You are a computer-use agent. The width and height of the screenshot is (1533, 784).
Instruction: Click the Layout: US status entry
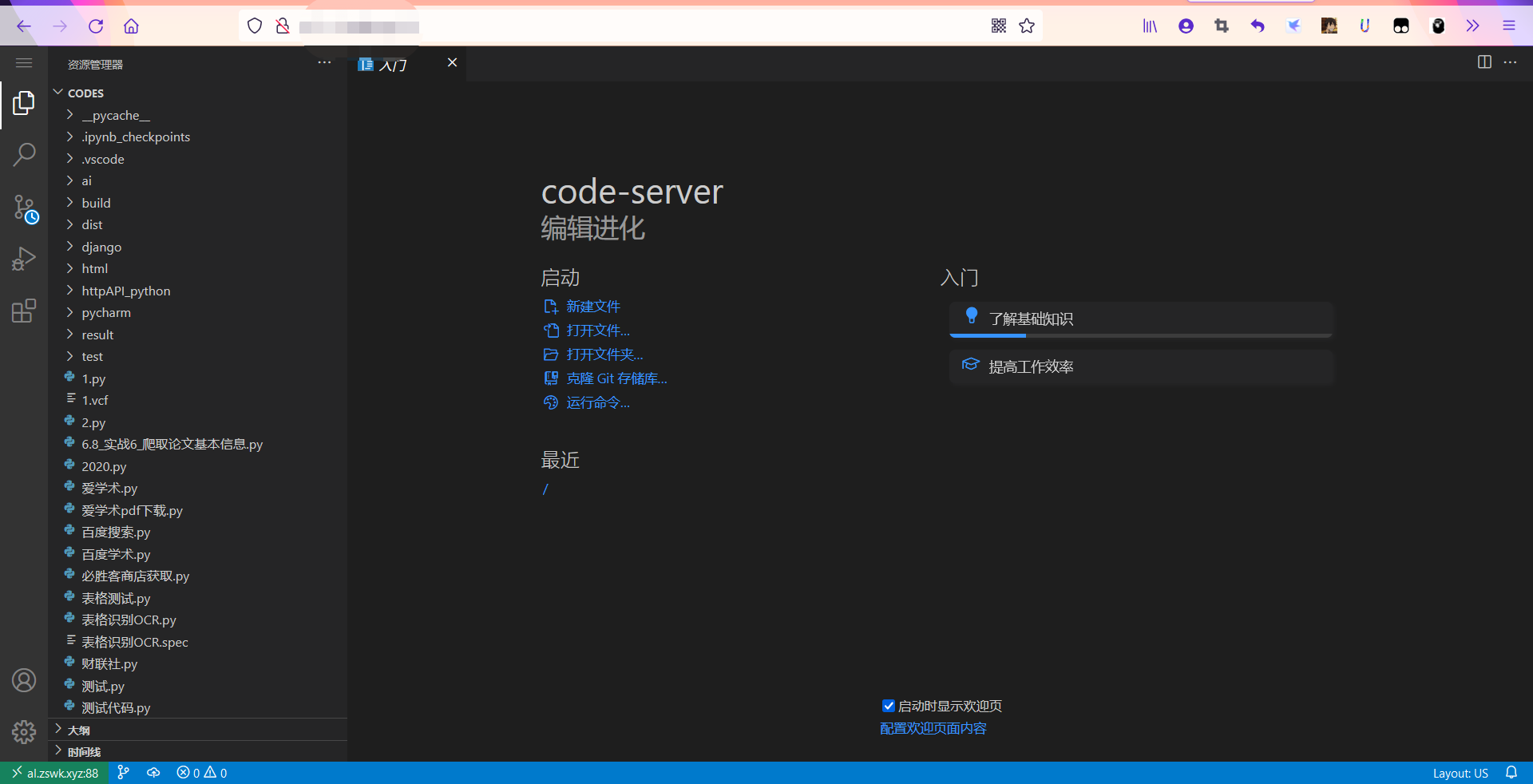tap(1460, 773)
